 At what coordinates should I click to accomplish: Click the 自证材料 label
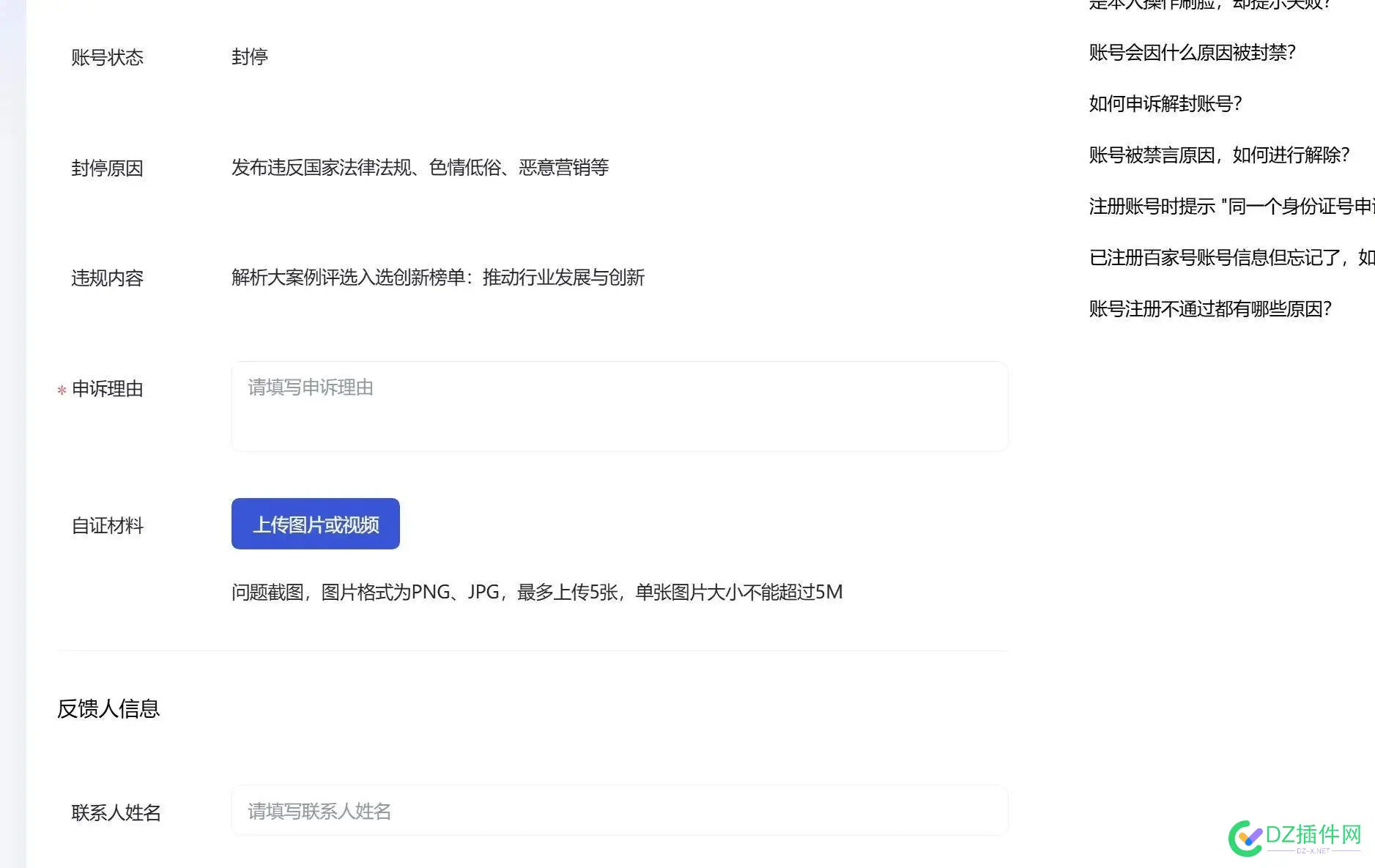click(107, 526)
